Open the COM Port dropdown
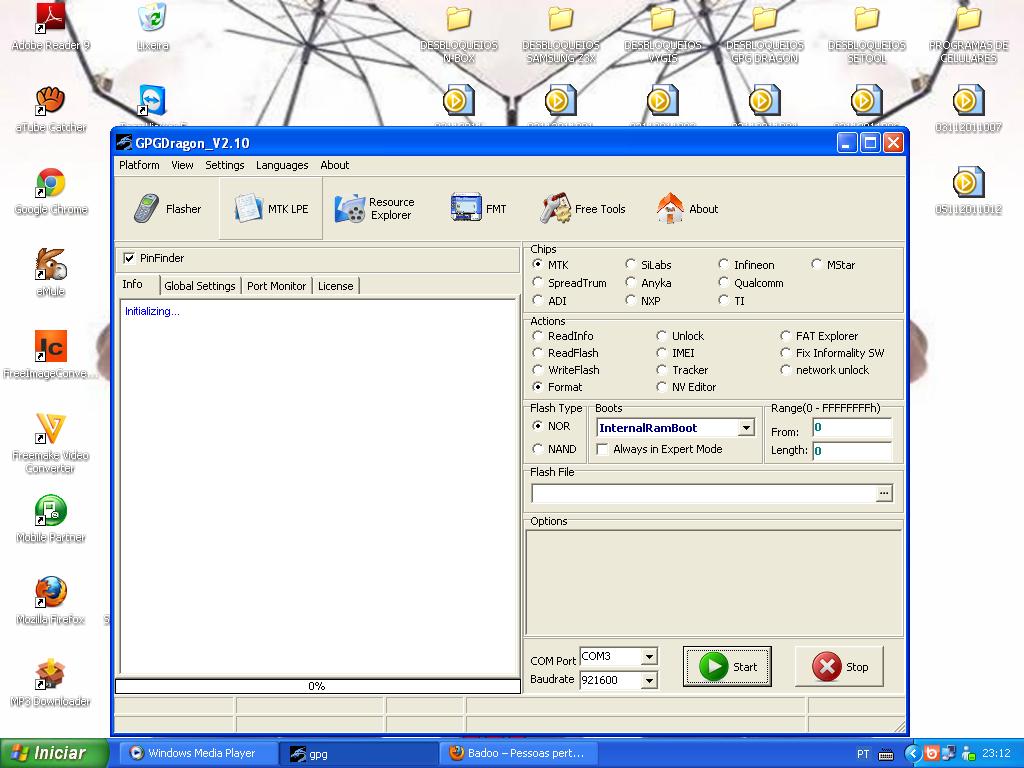 649,657
